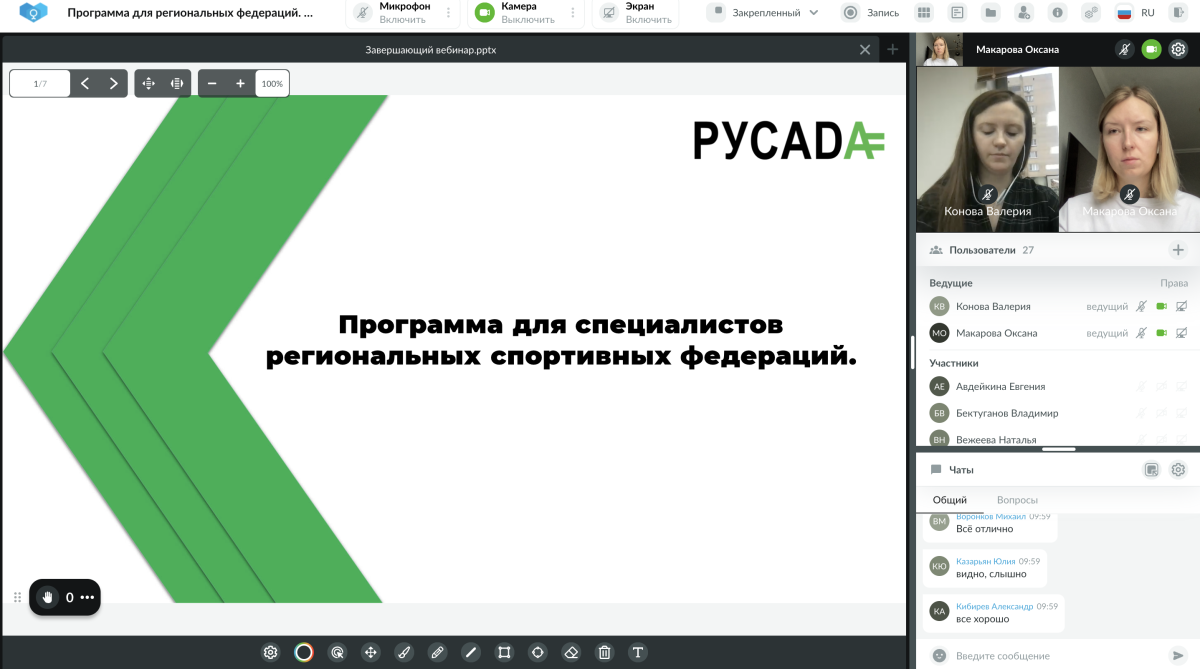Open the notes icon in top bar
The height and width of the screenshot is (669, 1200).
pos(957,13)
